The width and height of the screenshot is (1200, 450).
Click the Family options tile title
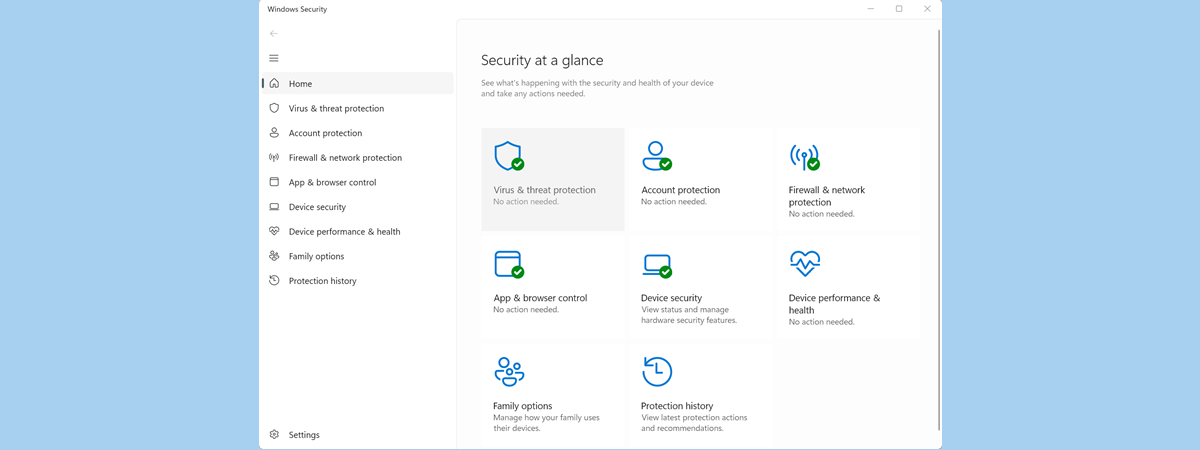[x=522, y=406]
